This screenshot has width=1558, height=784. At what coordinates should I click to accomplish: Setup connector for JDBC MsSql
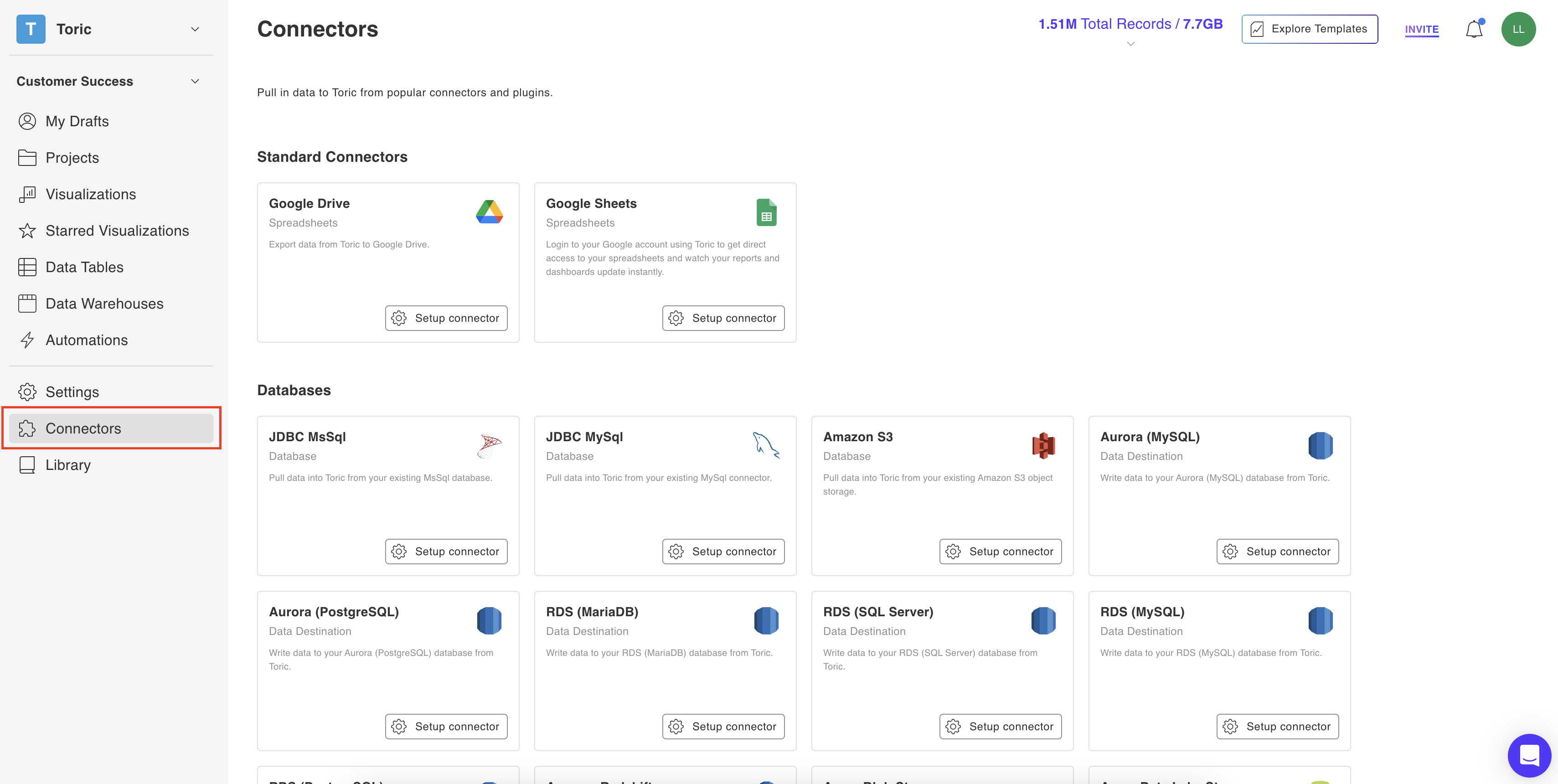tap(446, 551)
